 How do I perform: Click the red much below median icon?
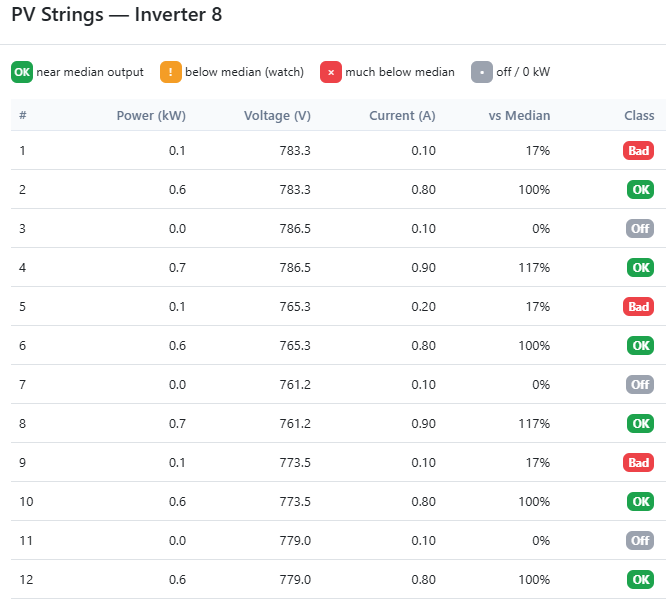(x=331, y=72)
